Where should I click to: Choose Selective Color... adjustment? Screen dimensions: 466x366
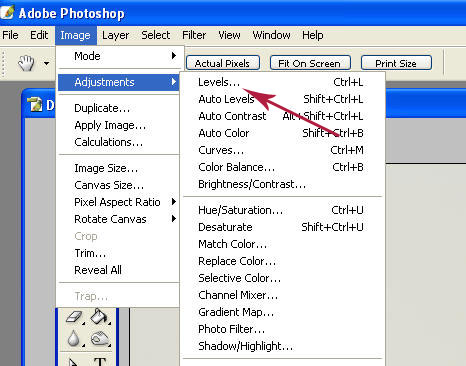click(282, 278)
